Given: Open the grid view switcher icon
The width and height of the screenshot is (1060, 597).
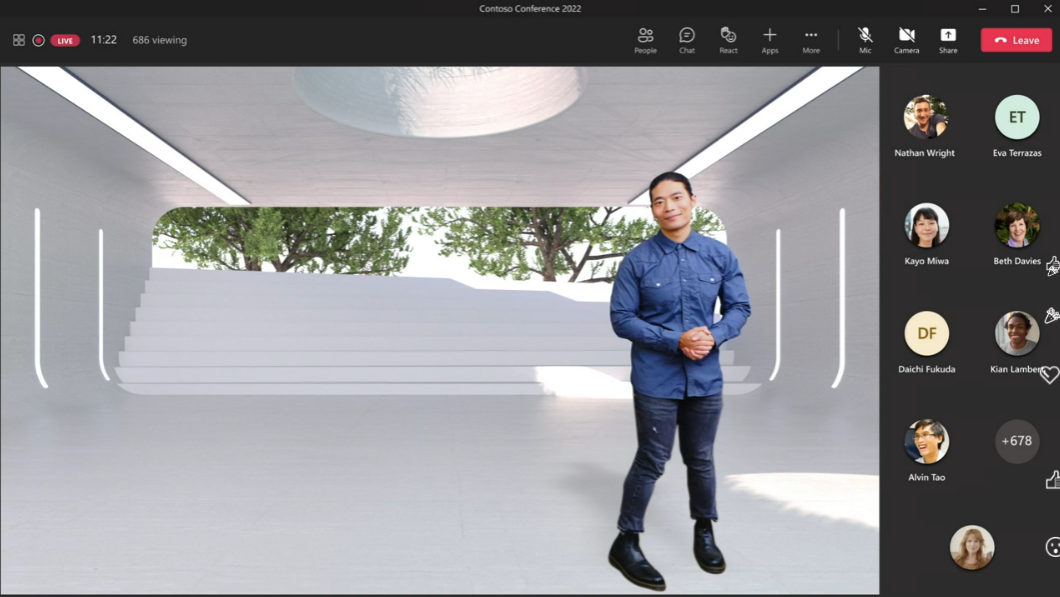Looking at the screenshot, I should [x=19, y=41].
